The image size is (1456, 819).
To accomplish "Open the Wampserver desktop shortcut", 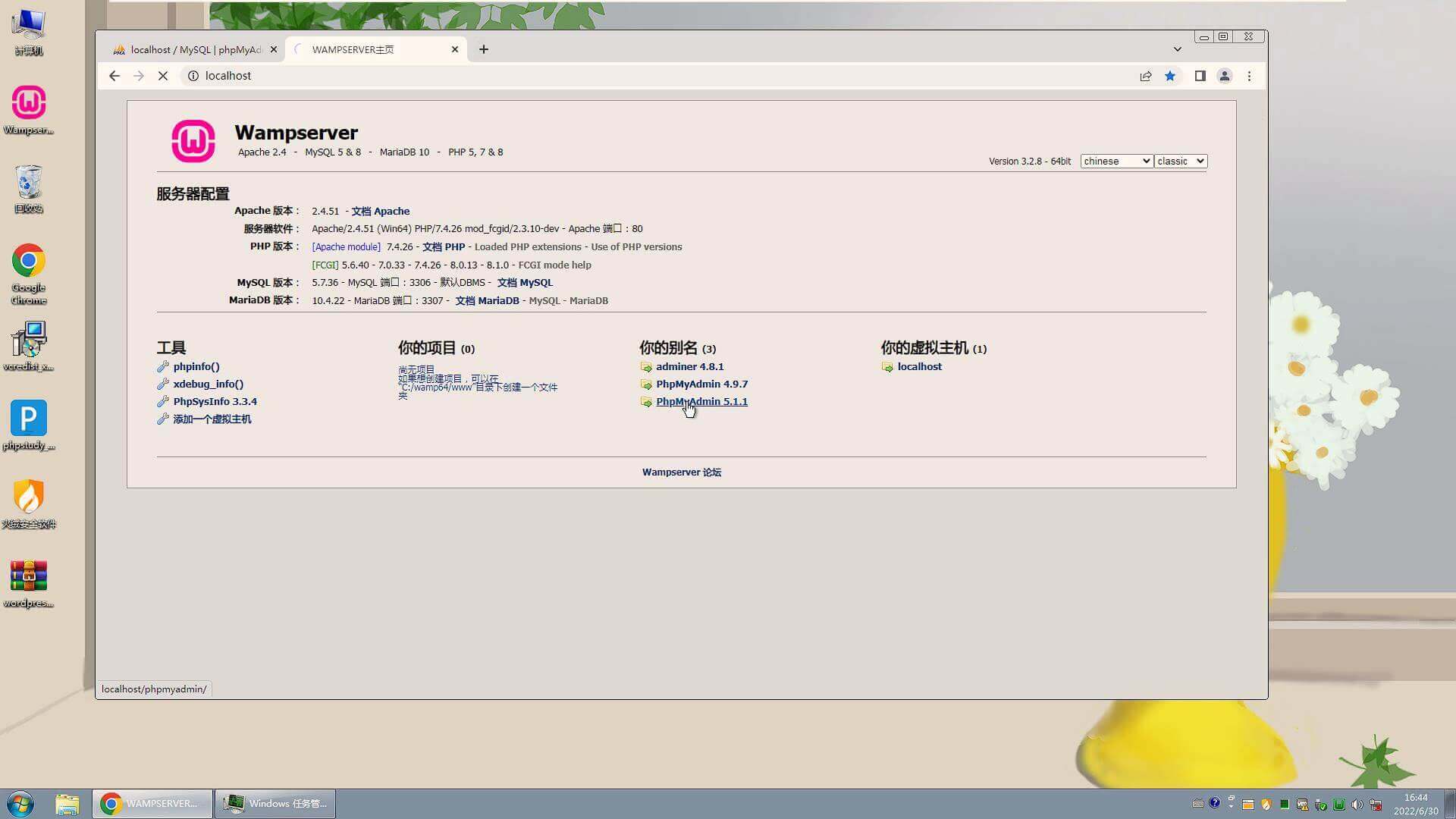I will tap(29, 110).
